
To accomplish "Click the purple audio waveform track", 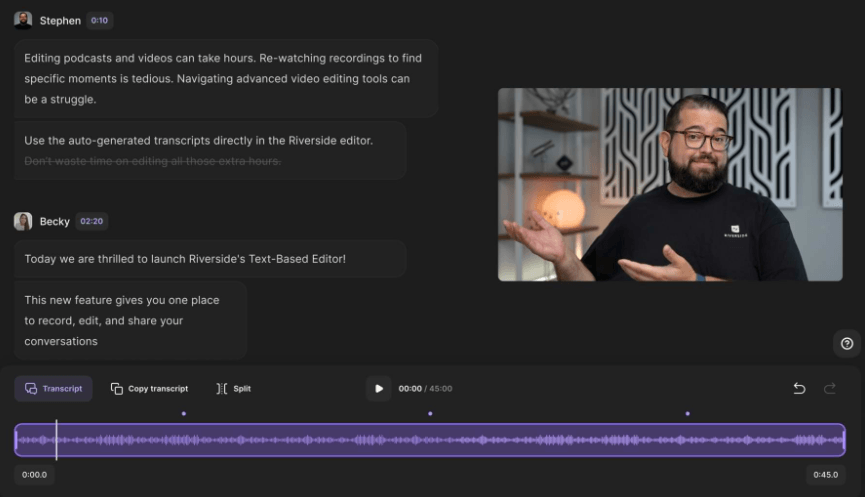I will [x=430, y=440].
